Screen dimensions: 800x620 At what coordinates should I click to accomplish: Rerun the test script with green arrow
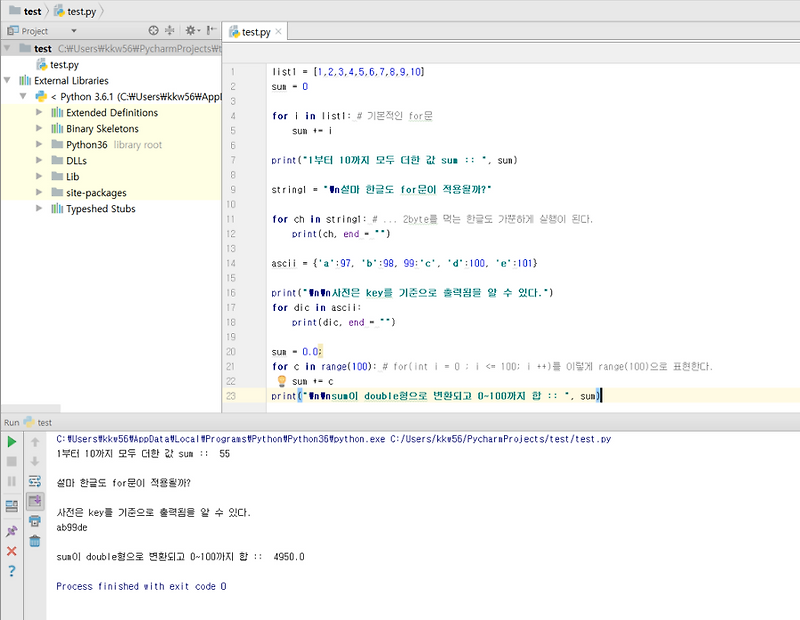(12, 442)
